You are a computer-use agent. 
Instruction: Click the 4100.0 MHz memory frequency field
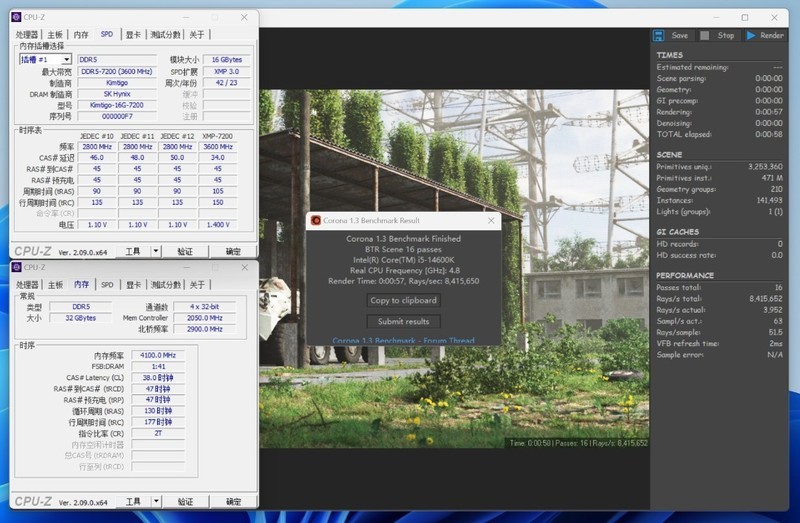pos(158,355)
